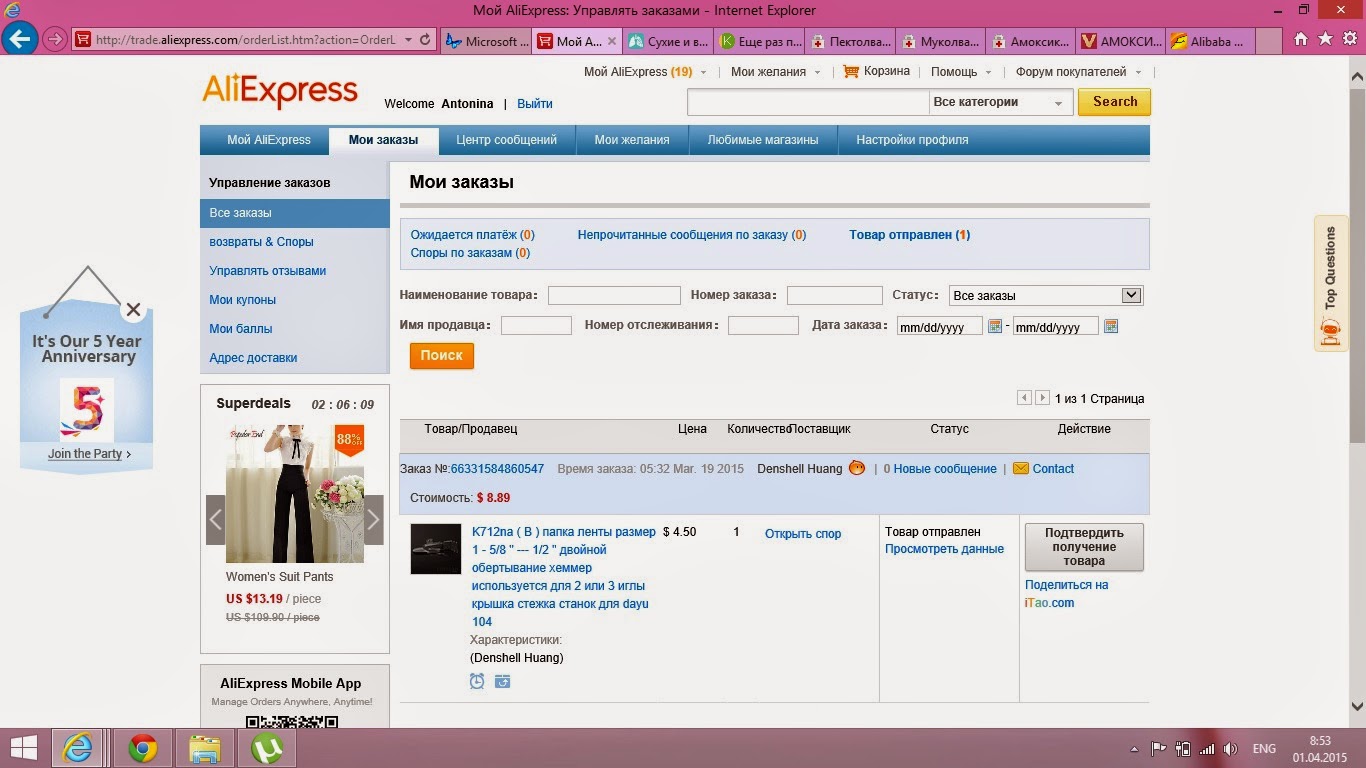Click Join the Party link

(89, 454)
